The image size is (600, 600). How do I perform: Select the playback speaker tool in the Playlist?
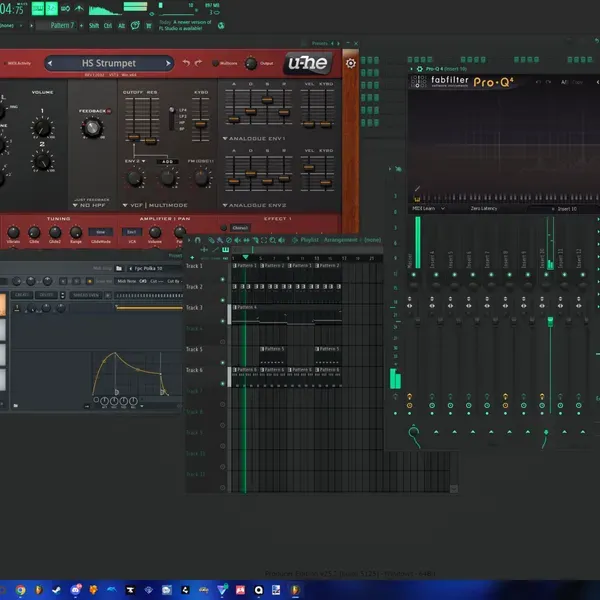pos(282,240)
